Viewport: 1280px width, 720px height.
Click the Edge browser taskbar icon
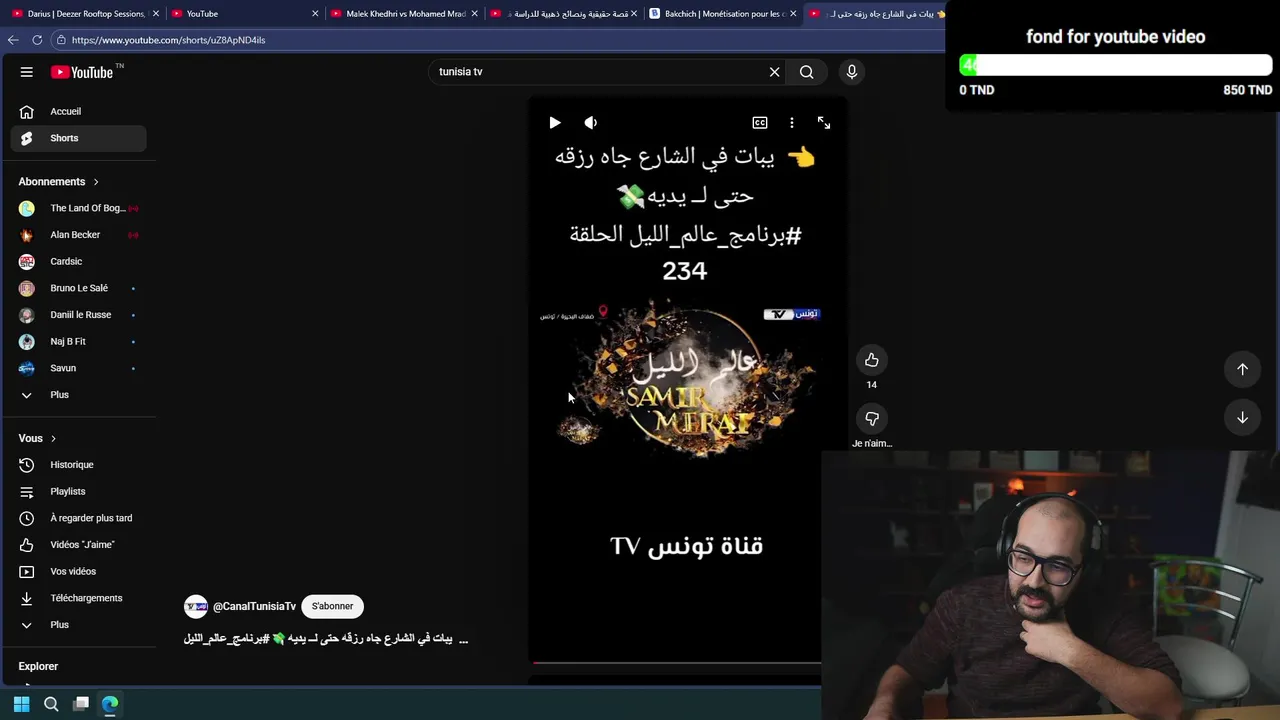point(110,704)
